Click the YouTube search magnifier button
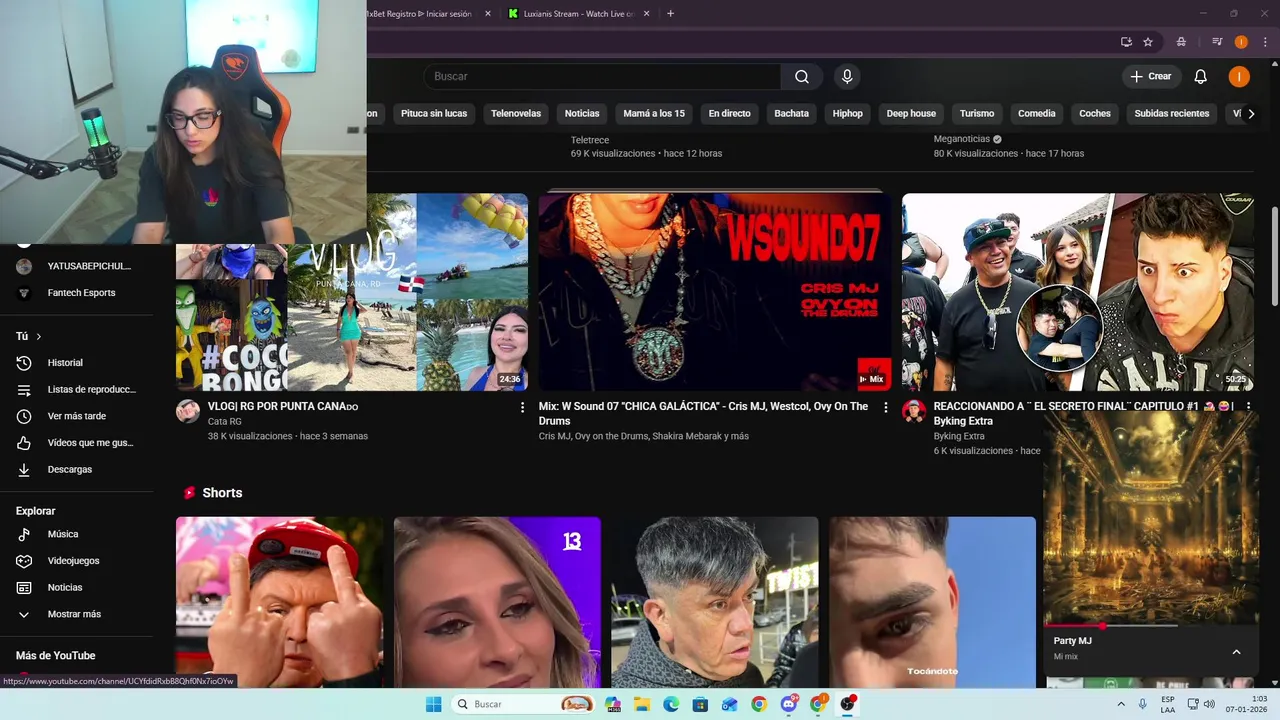The image size is (1280, 720). click(x=801, y=77)
